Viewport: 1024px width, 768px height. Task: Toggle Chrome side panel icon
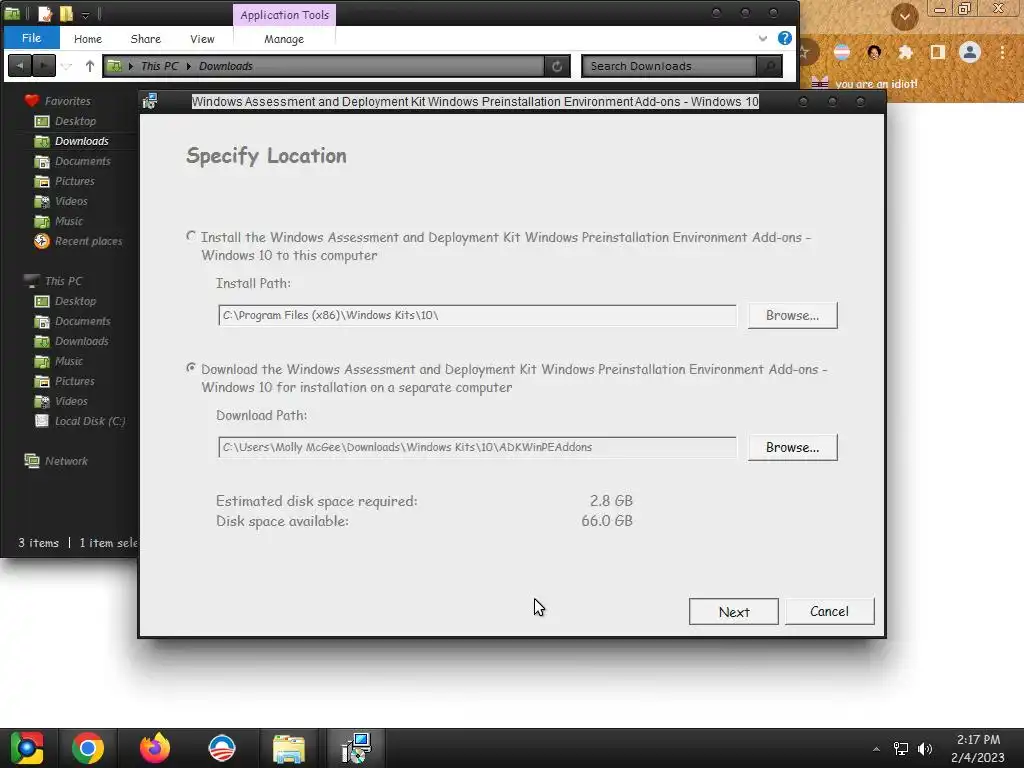click(x=938, y=52)
